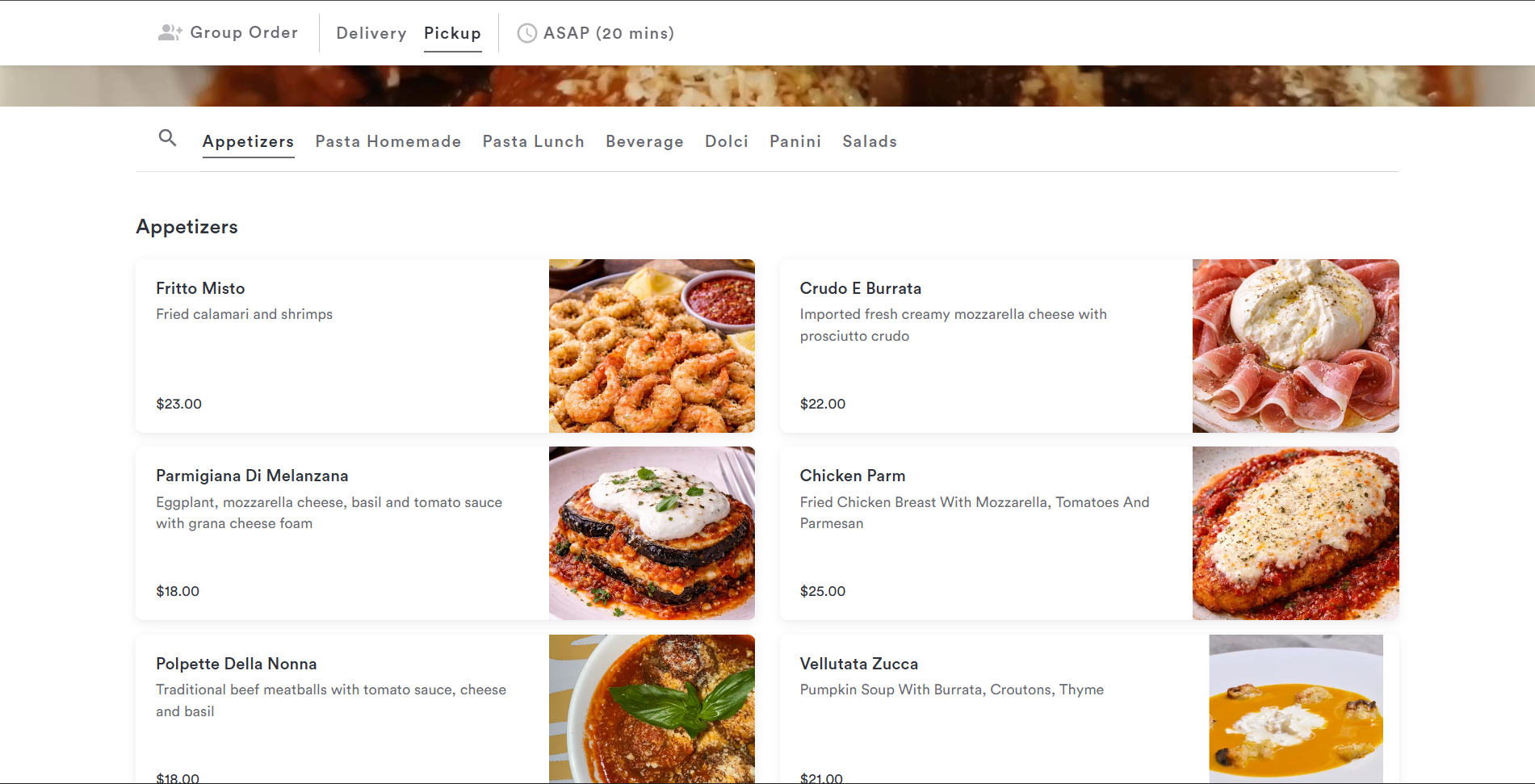Click the 'Fried calamari and shrimps' description
1535x784 pixels.
[x=245, y=314]
